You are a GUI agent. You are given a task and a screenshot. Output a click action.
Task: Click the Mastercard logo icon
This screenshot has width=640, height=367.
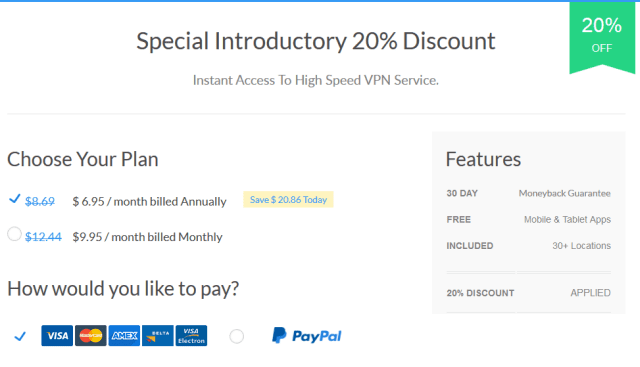pyautogui.click(x=91, y=336)
